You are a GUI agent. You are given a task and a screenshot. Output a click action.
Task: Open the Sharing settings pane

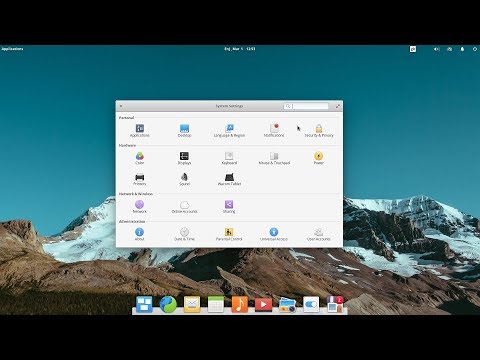[229, 207]
